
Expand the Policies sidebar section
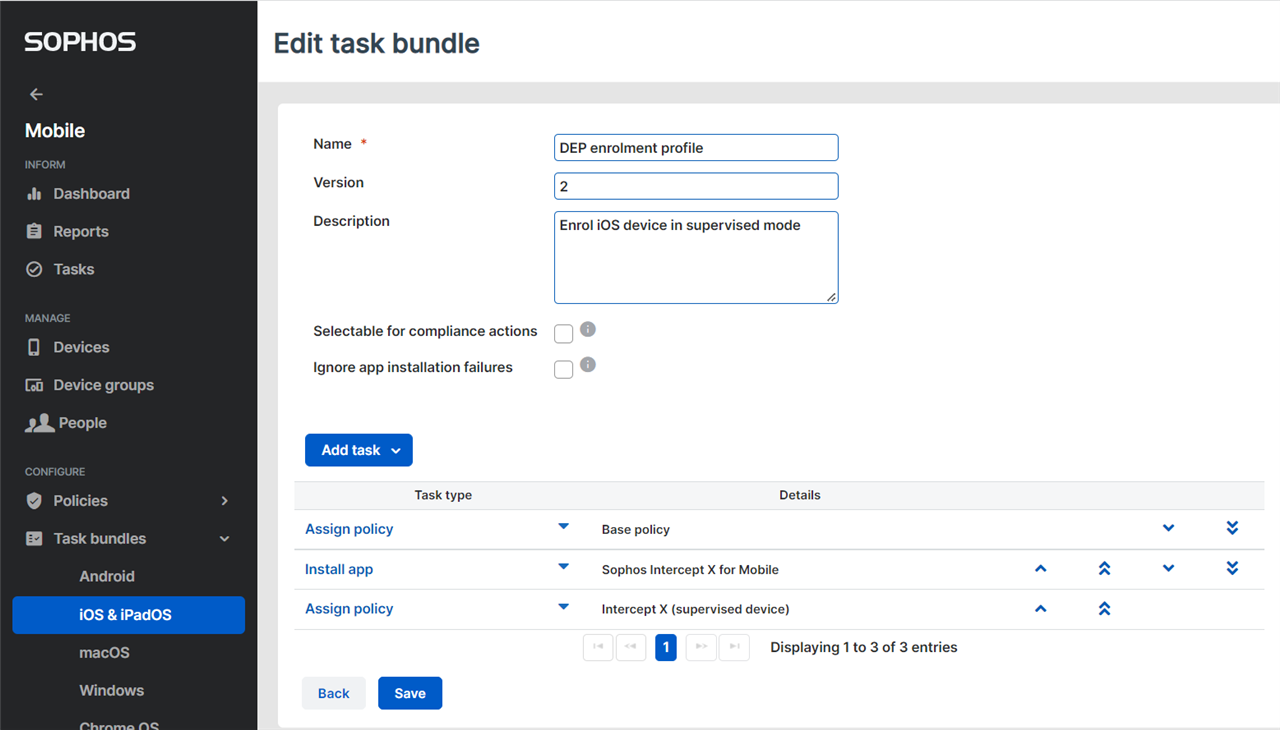tap(224, 501)
